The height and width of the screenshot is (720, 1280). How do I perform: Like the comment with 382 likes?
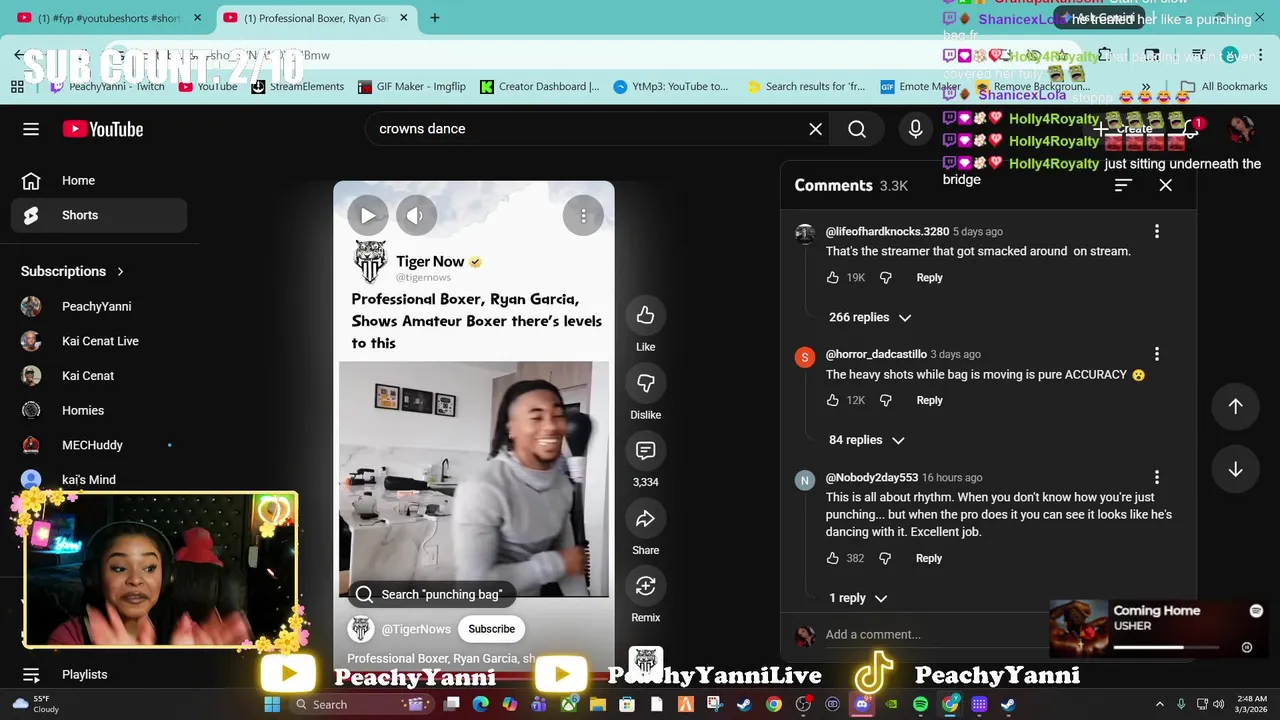833,558
